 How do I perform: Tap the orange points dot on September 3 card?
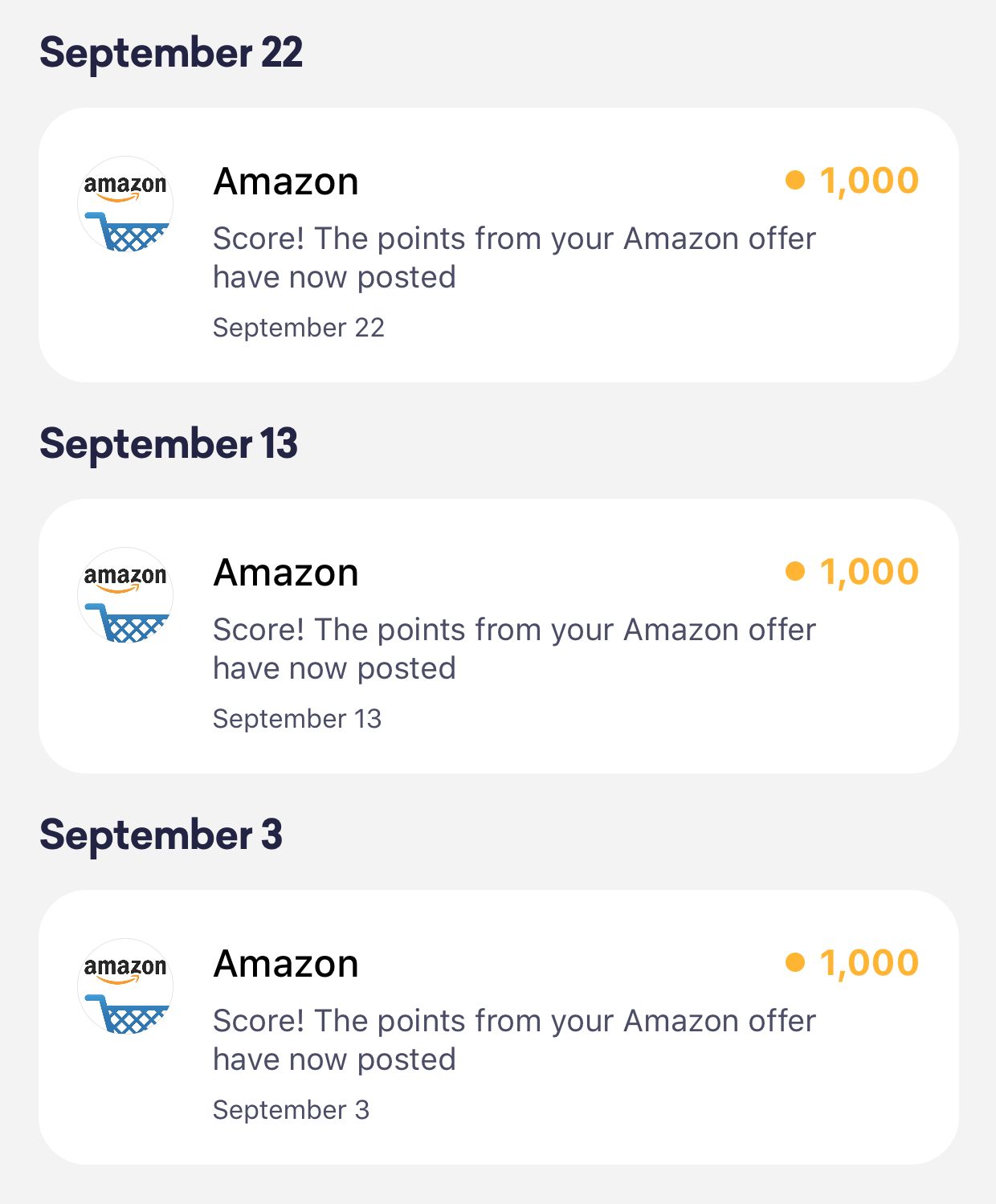click(794, 962)
